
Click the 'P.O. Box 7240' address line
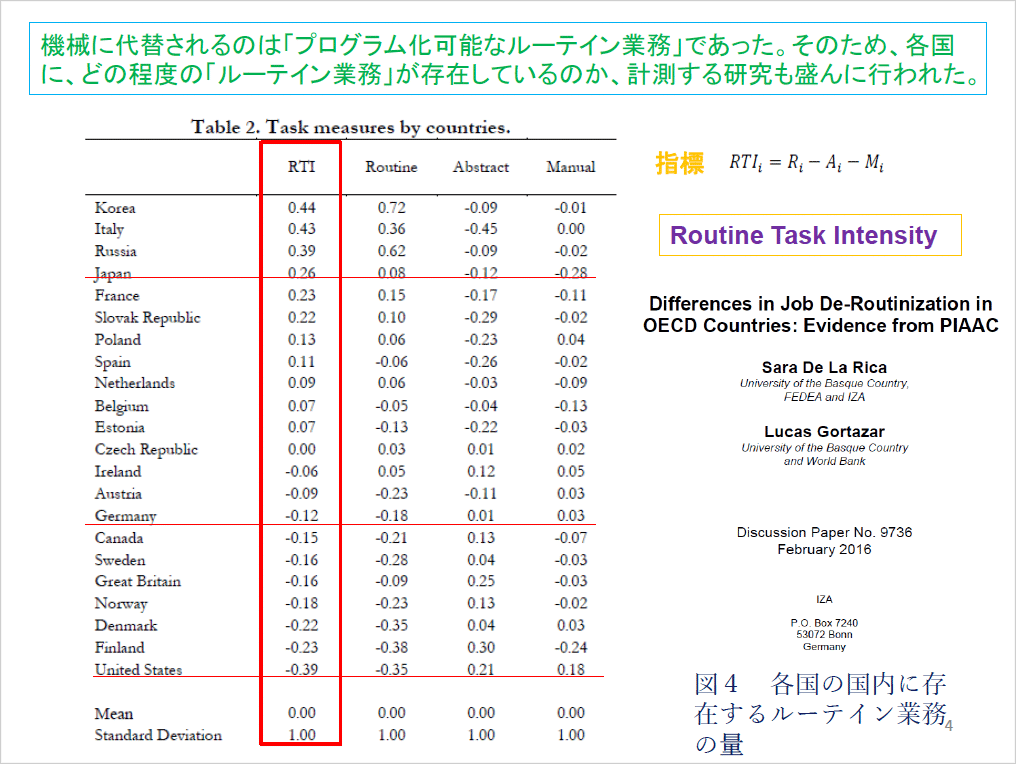824,623
